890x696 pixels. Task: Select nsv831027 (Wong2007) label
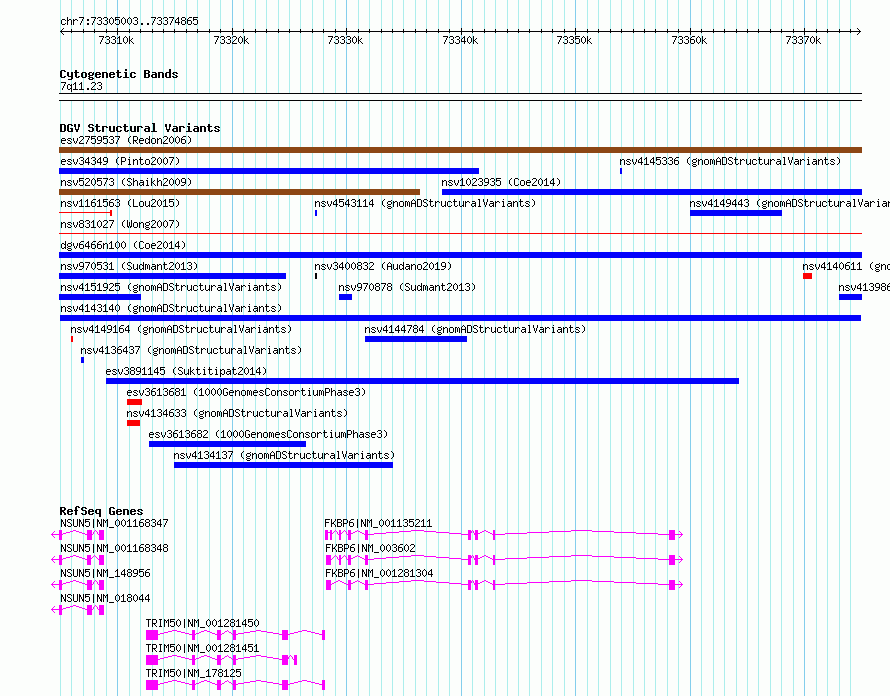pyautogui.click(x=120, y=224)
